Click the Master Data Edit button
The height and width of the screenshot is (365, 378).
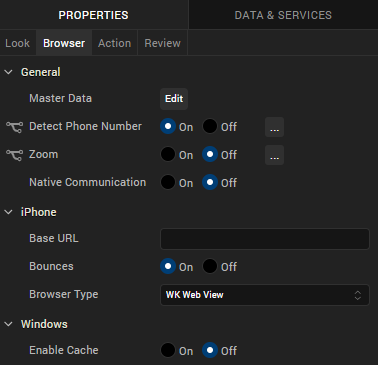click(174, 99)
